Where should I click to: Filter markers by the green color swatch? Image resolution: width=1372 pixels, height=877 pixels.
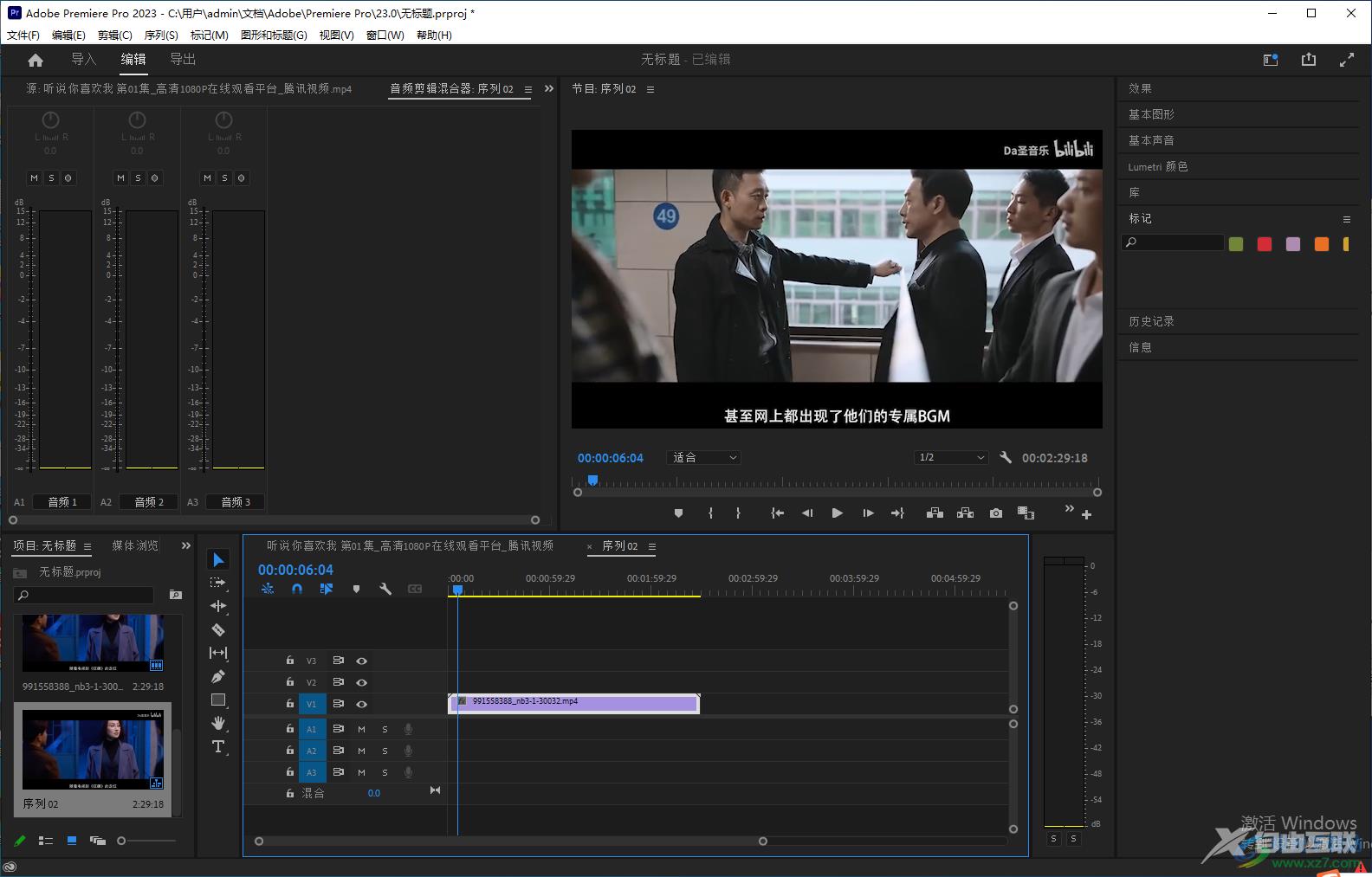[1236, 244]
